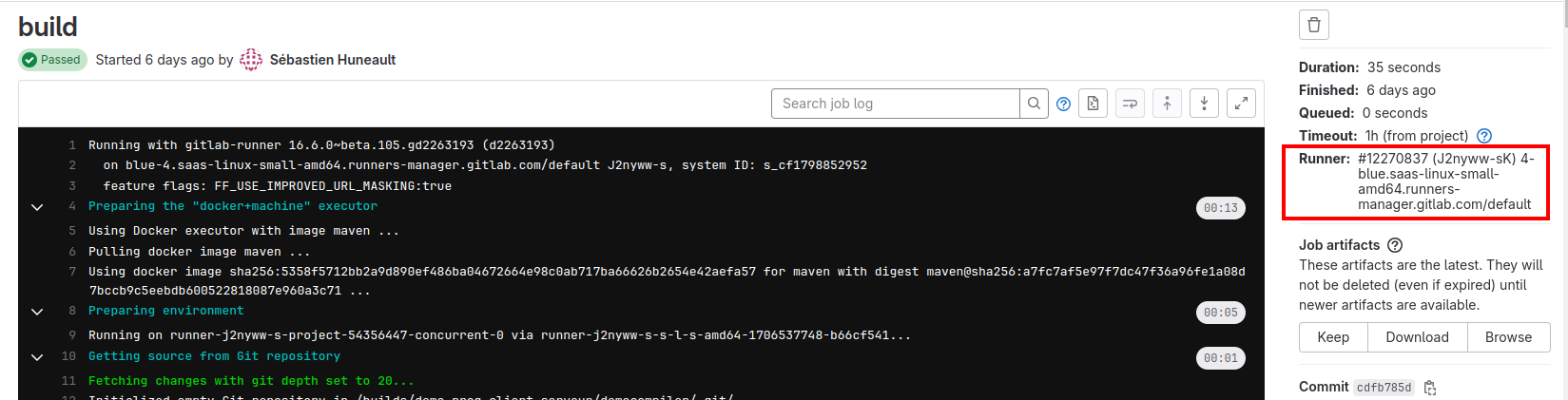Collapse the Preparing environment section
Screen dimensions: 1568x400
coord(37,312)
